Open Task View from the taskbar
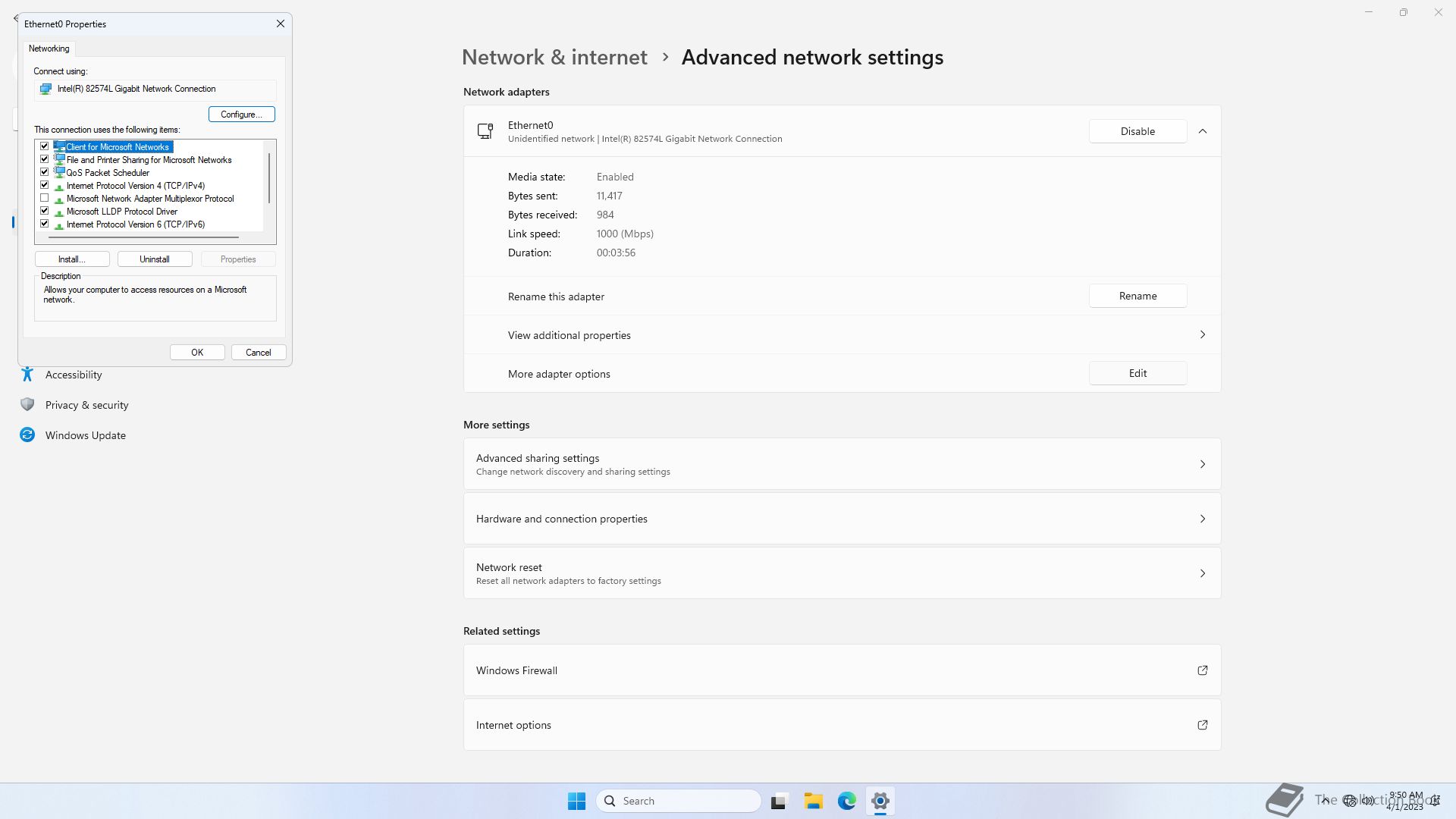The width and height of the screenshot is (1456, 819). (x=779, y=801)
